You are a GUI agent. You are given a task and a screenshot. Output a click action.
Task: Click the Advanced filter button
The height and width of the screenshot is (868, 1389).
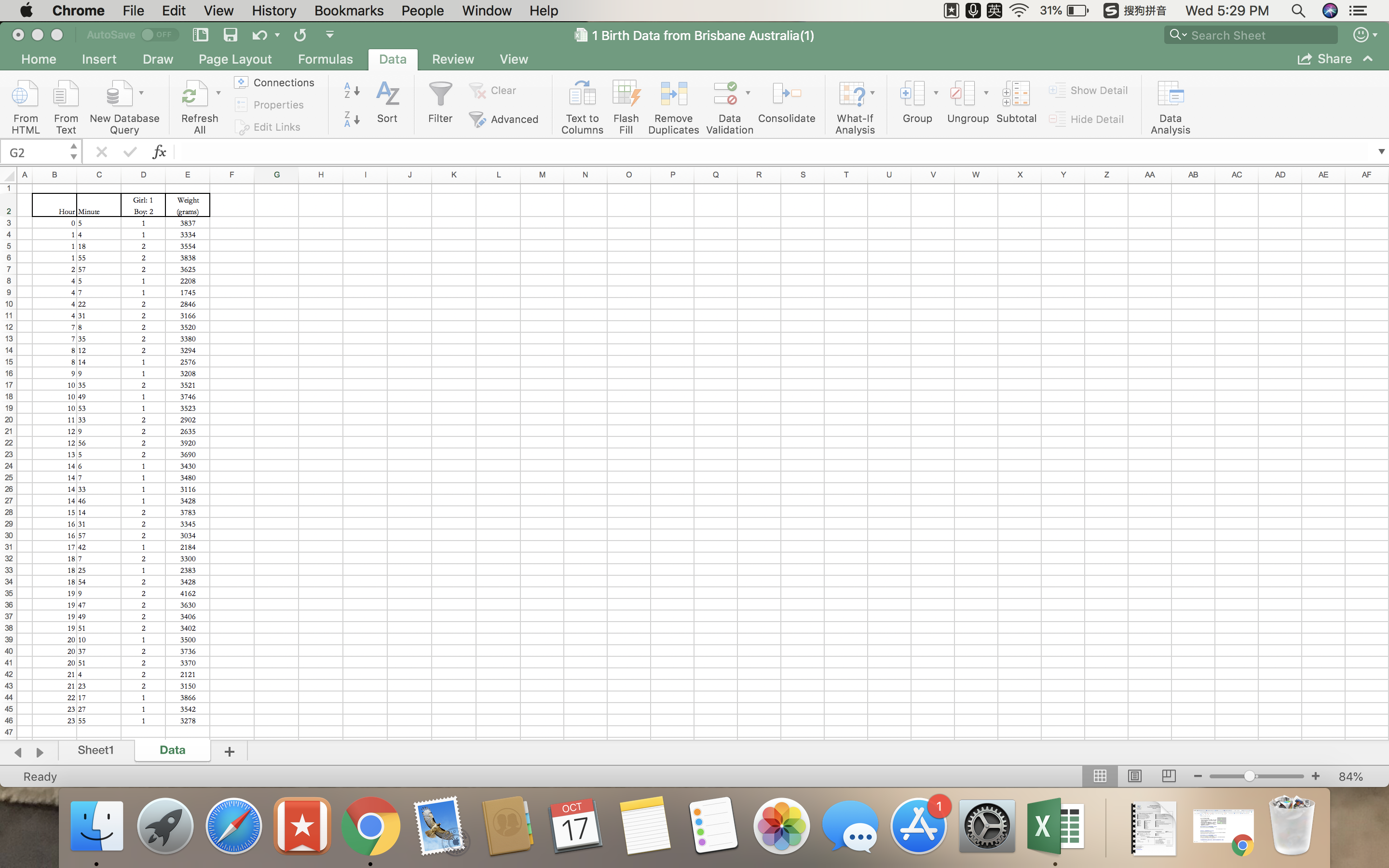point(504,120)
